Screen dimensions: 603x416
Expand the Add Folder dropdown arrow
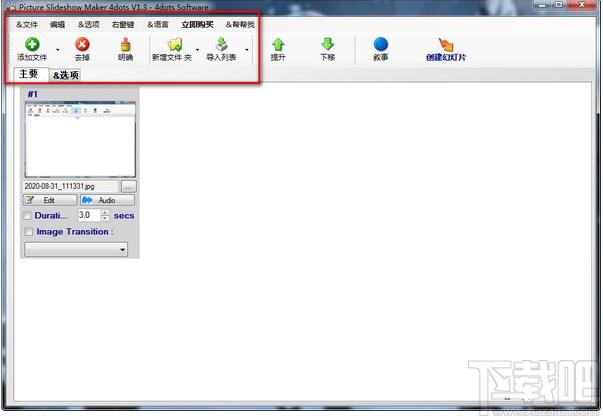click(x=197, y=50)
